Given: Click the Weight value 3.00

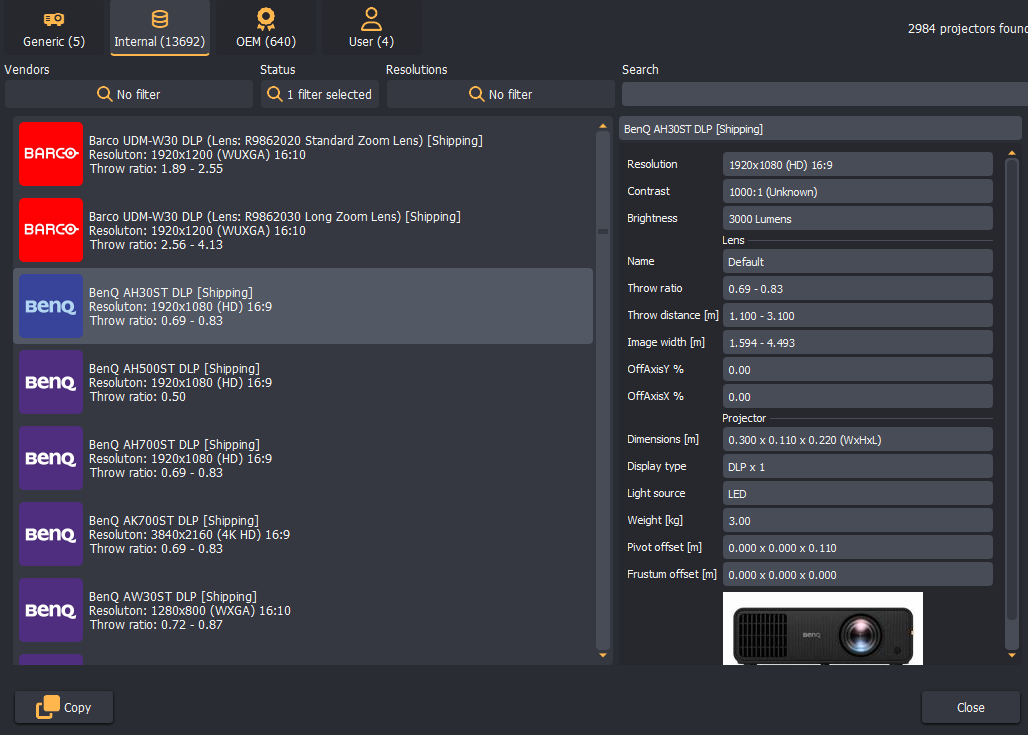Looking at the screenshot, I should (858, 520).
